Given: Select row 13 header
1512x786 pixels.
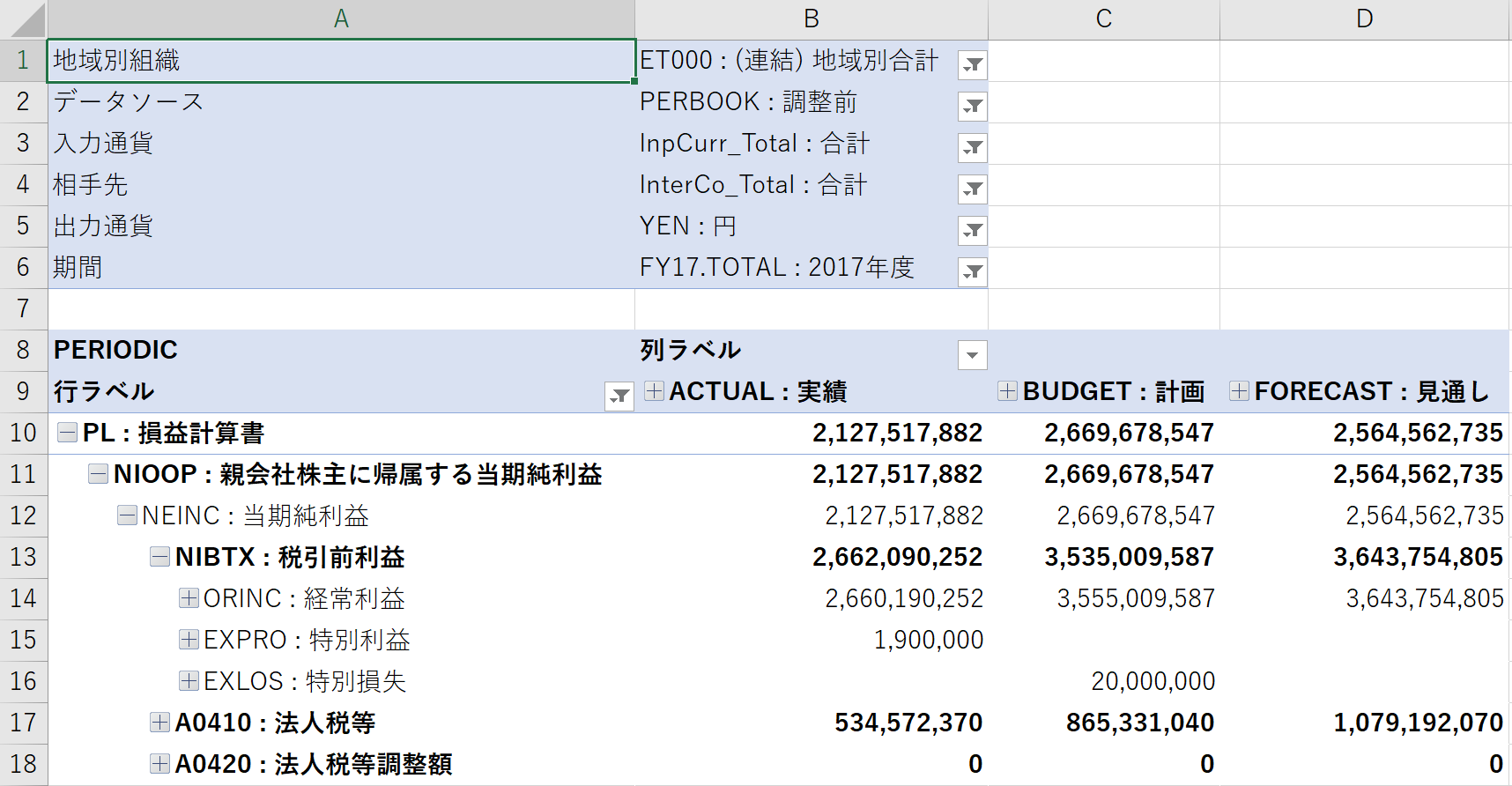Looking at the screenshot, I should pos(24,558).
